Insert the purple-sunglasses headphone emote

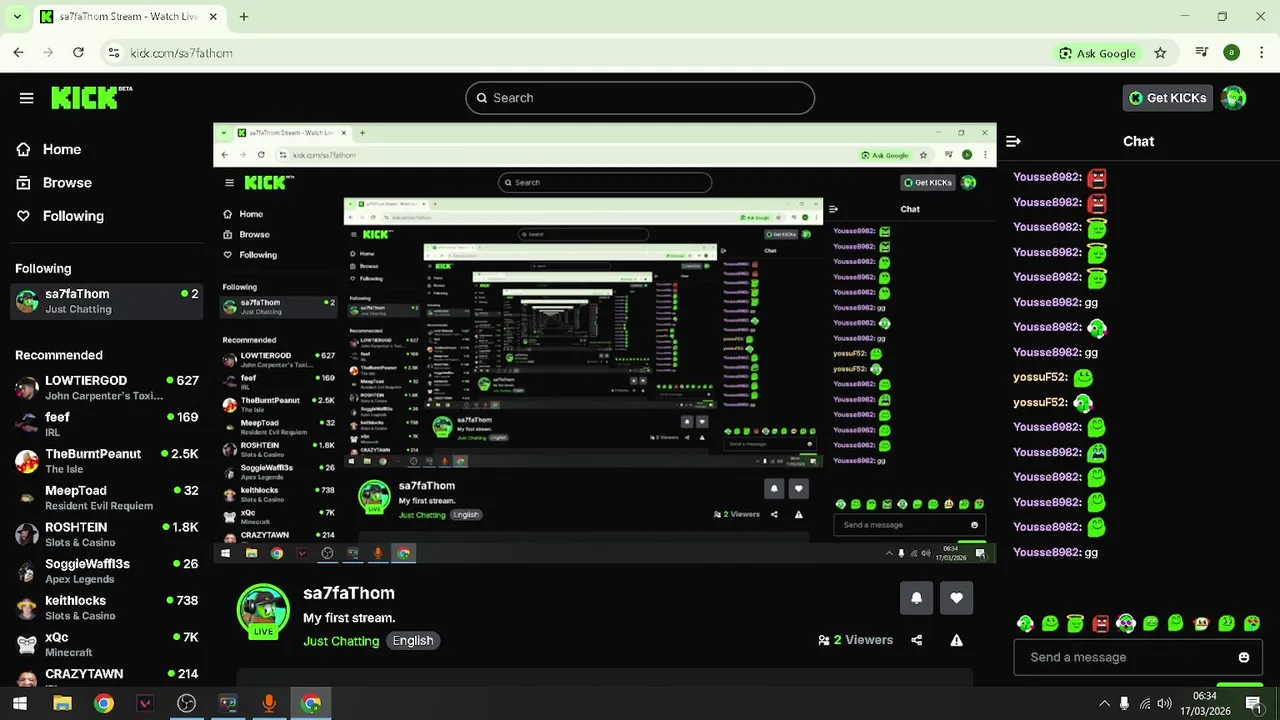point(1126,623)
